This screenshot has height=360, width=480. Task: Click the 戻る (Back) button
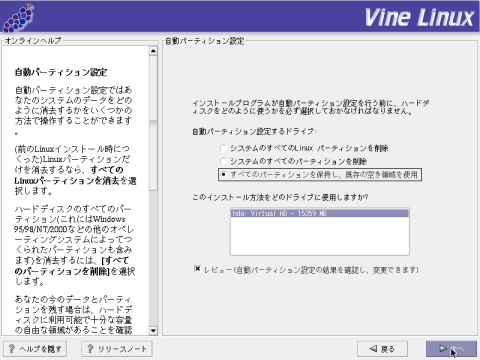point(382,349)
